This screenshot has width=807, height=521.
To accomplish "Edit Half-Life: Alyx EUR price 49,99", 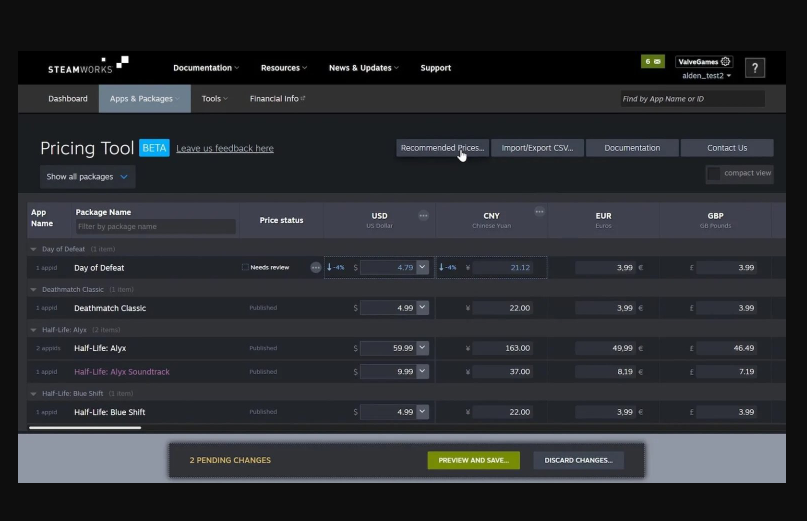I will (605, 348).
